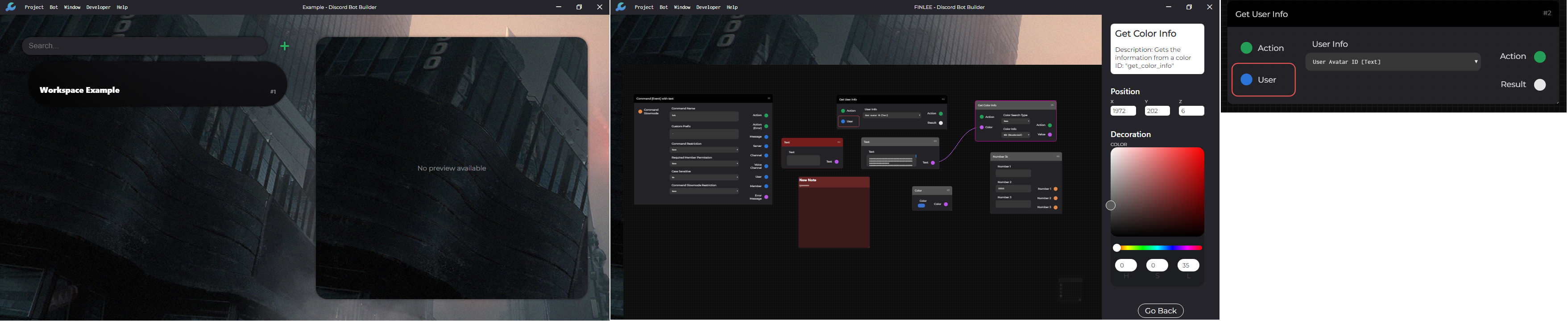This screenshot has width=1568, height=321.
Task: Open the Developer menu in the FINLEE window
Action: [x=708, y=7]
